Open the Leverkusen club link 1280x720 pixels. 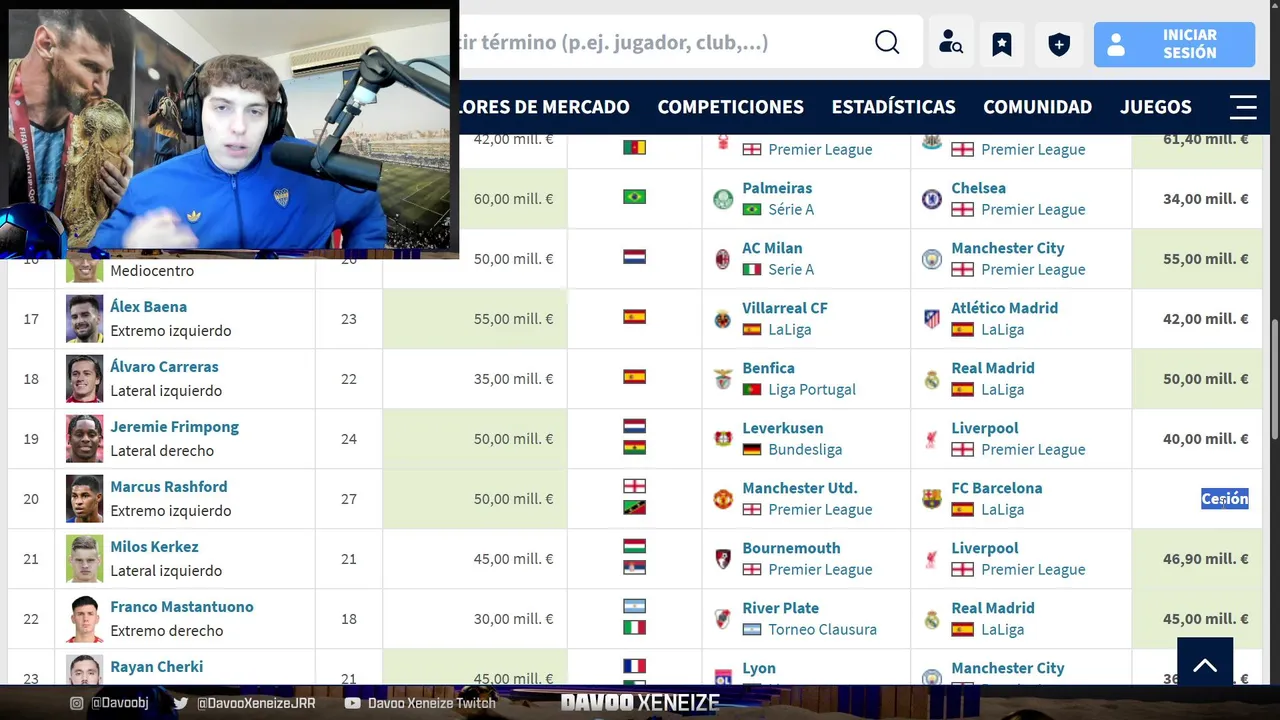(x=783, y=428)
